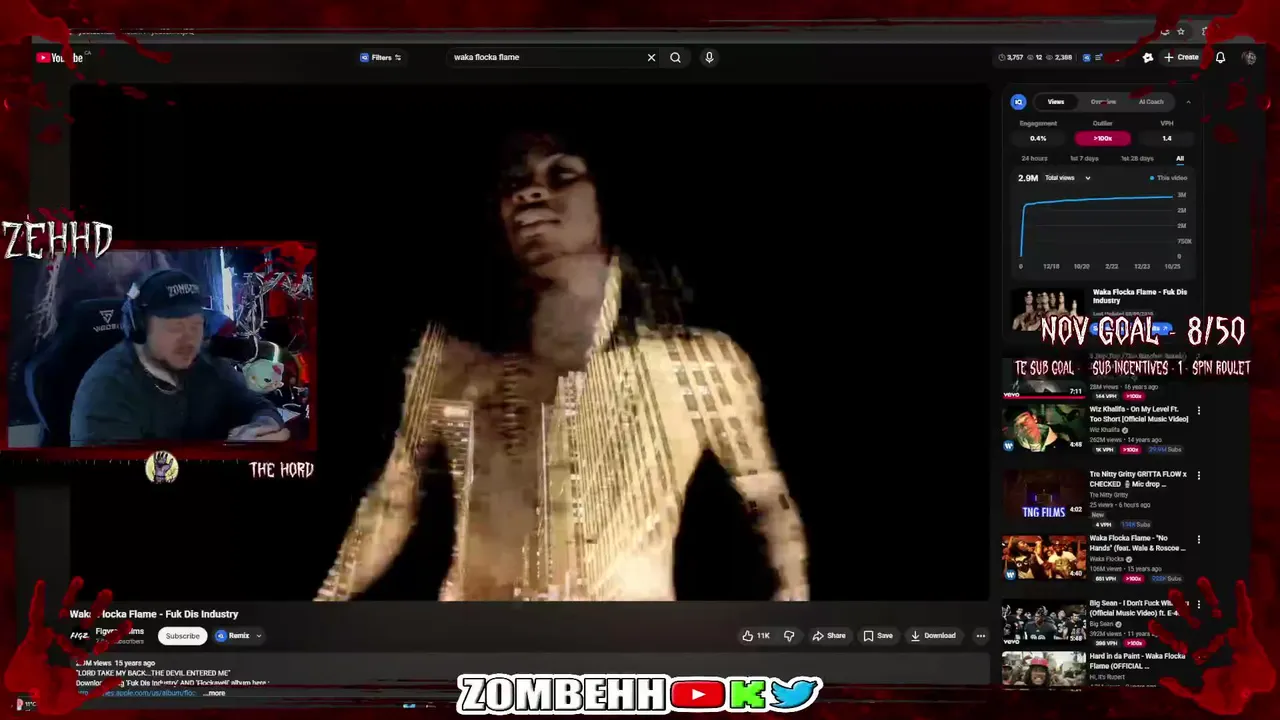Open the Filters button beside search

pos(381,57)
